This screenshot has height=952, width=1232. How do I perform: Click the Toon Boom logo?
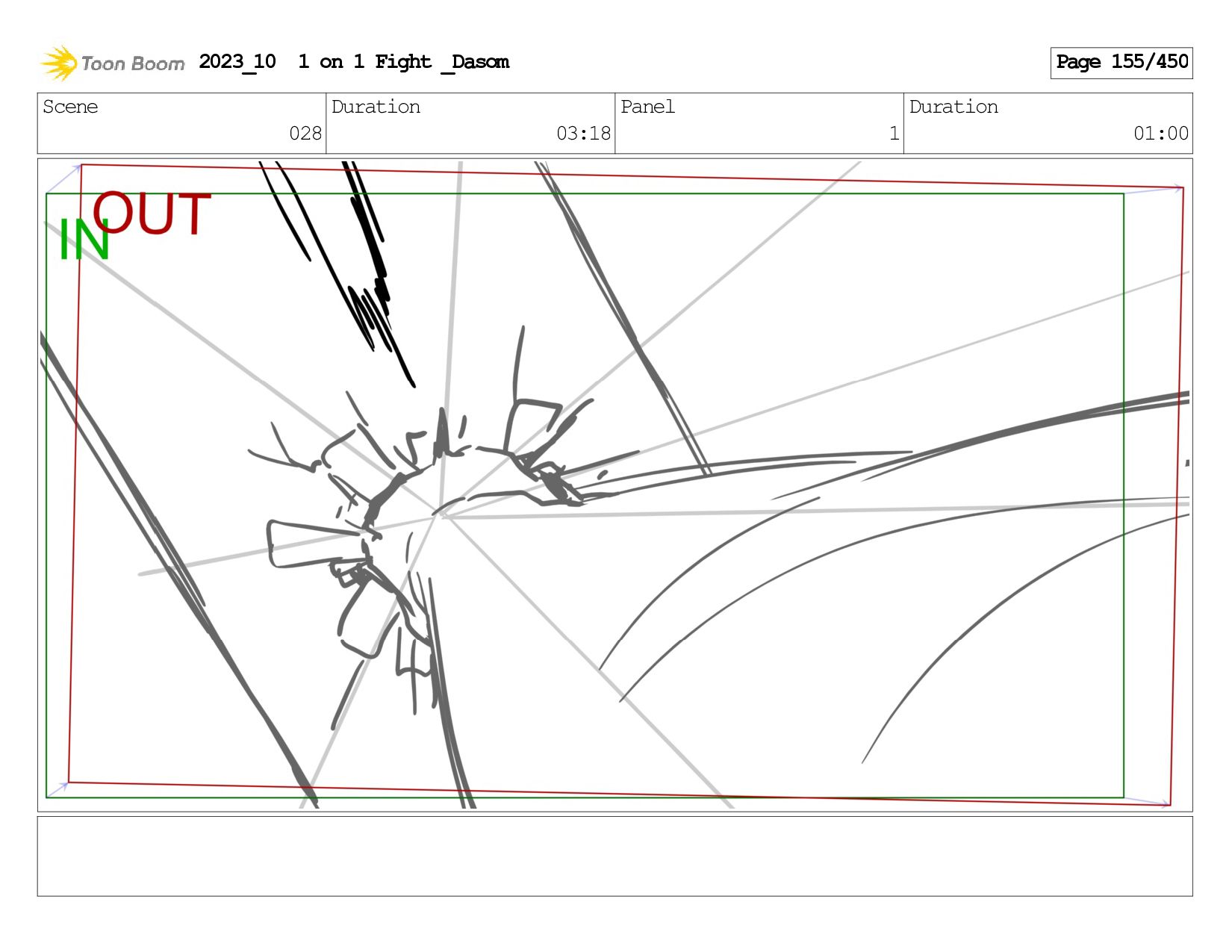point(112,63)
